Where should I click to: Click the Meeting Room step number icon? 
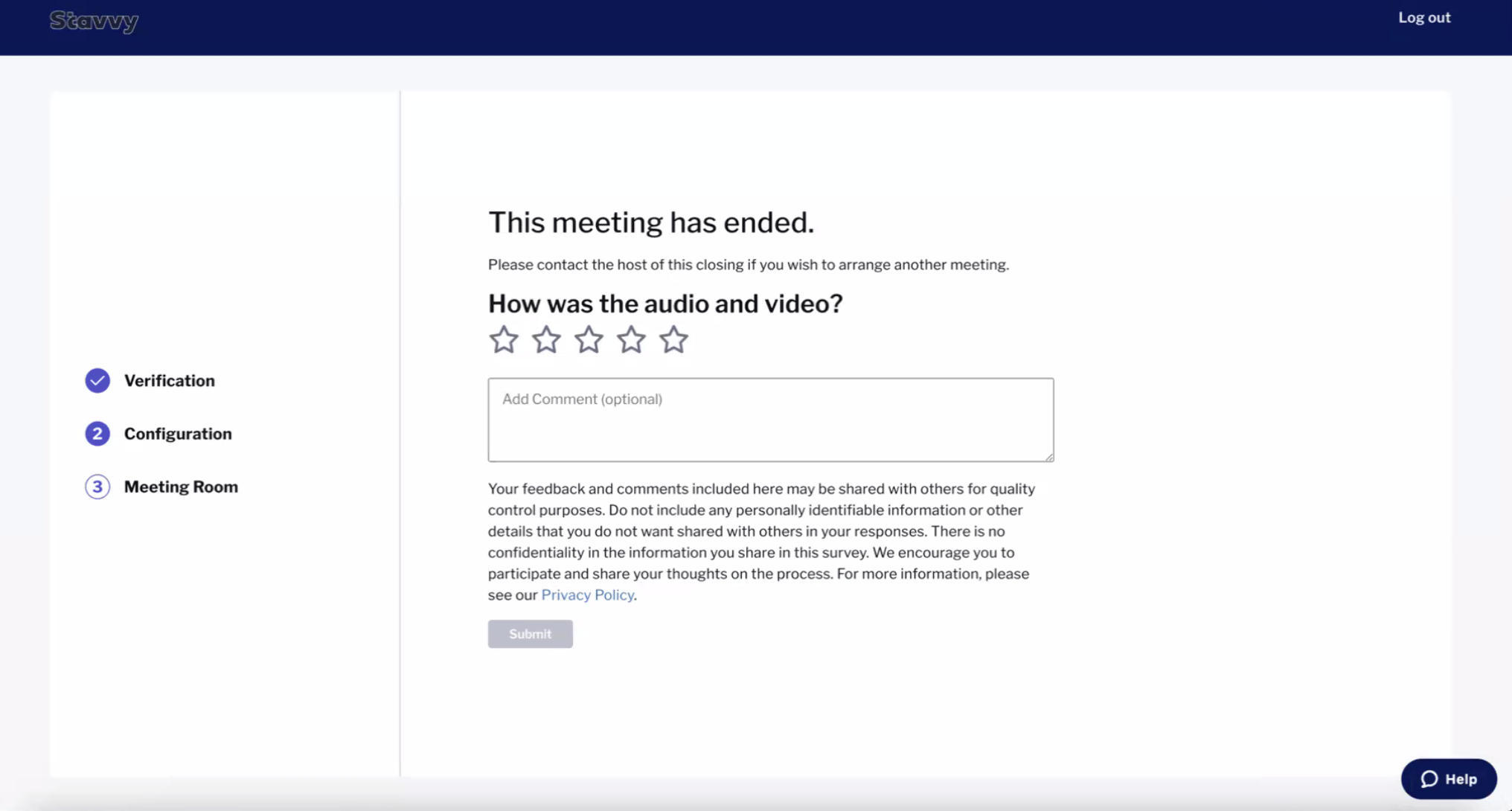click(97, 487)
